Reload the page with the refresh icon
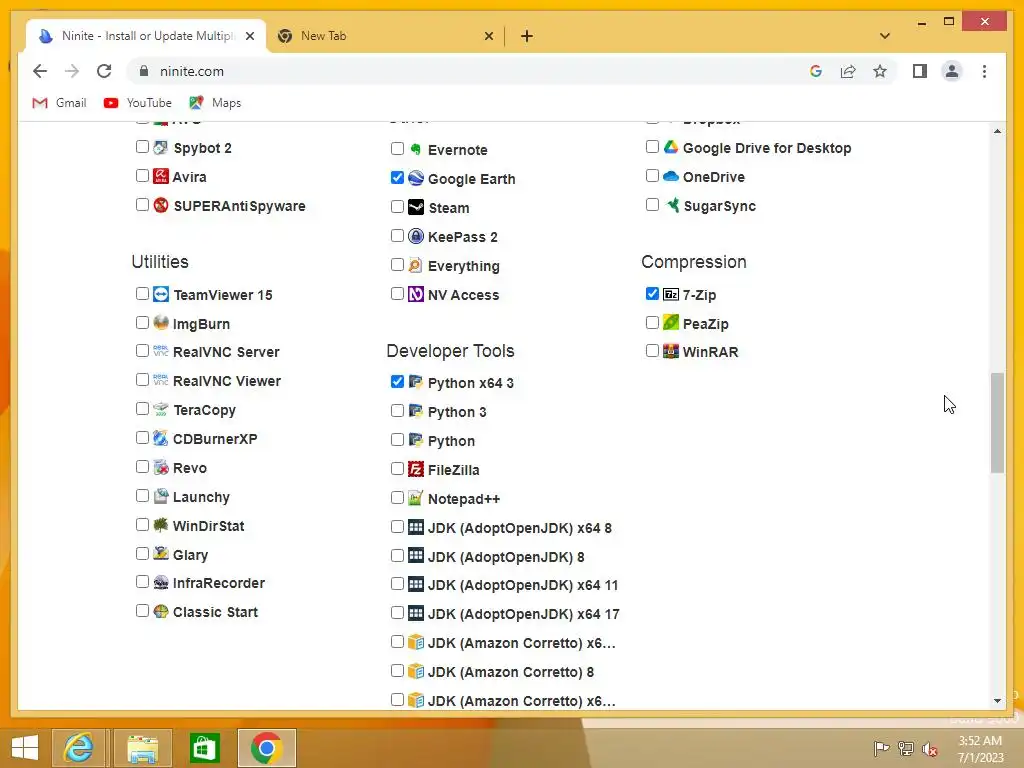This screenshot has width=1024, height=768. pyautogui.click(x=104, y=71)
